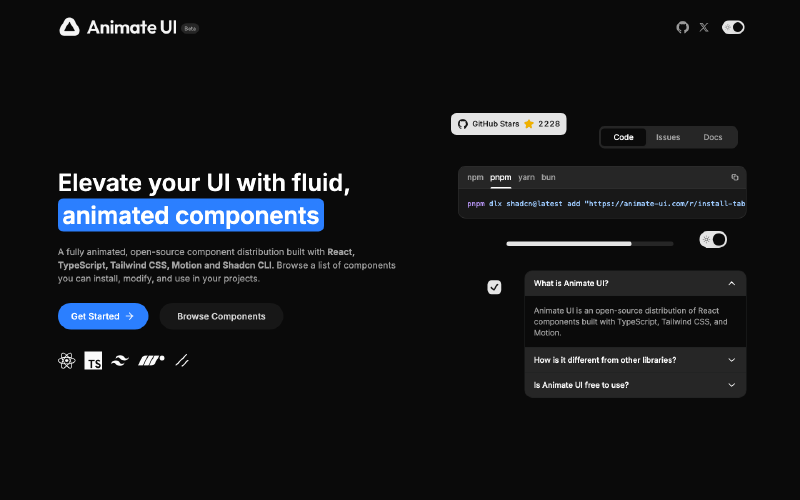Image resolution: width=800 pixels, height=500 pixels.
Task: Click the Animate UI logo icon
Action: [x=69, y=27]
